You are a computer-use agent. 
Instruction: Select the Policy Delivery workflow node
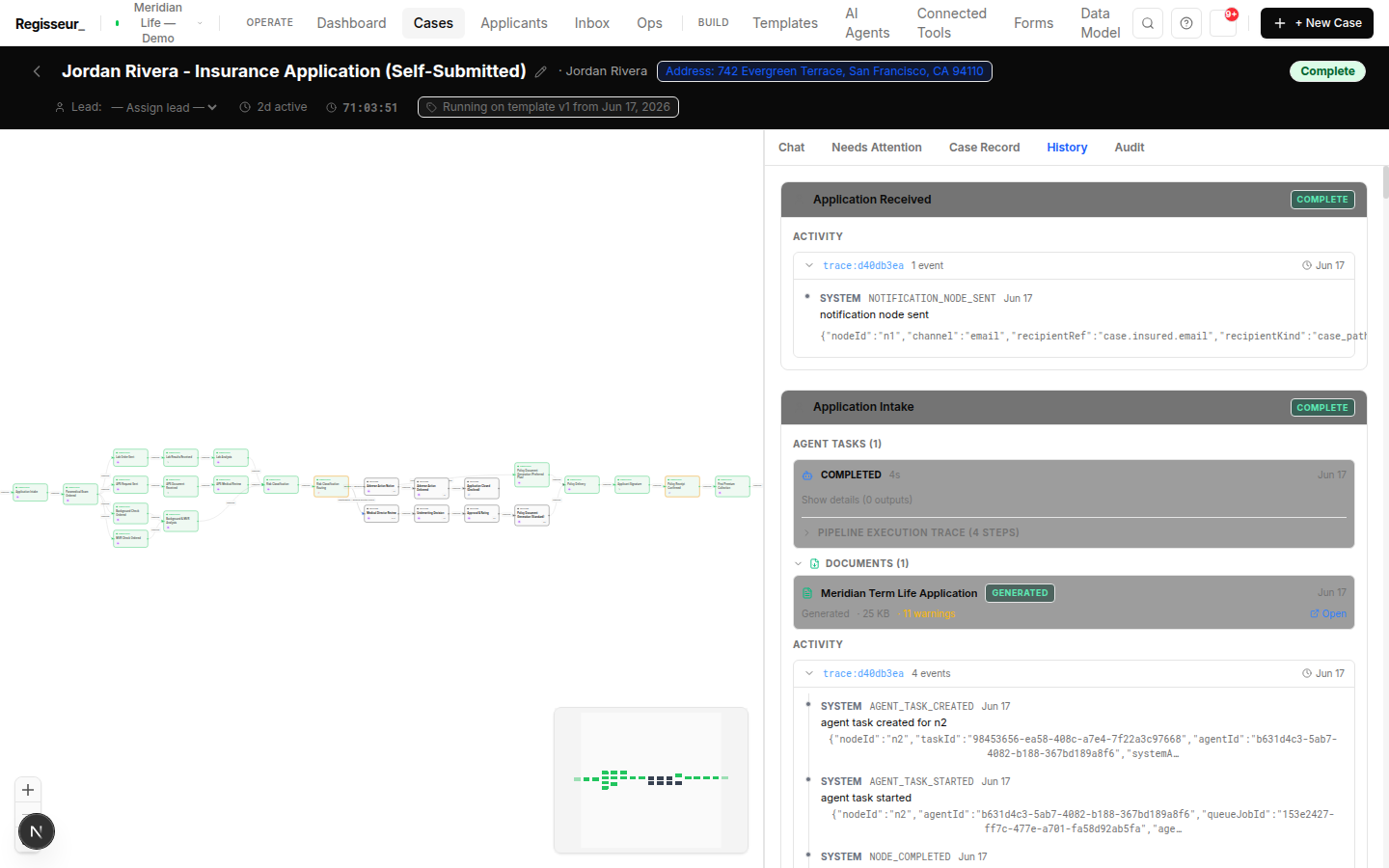pyautogui.click(x=582, y=484)
